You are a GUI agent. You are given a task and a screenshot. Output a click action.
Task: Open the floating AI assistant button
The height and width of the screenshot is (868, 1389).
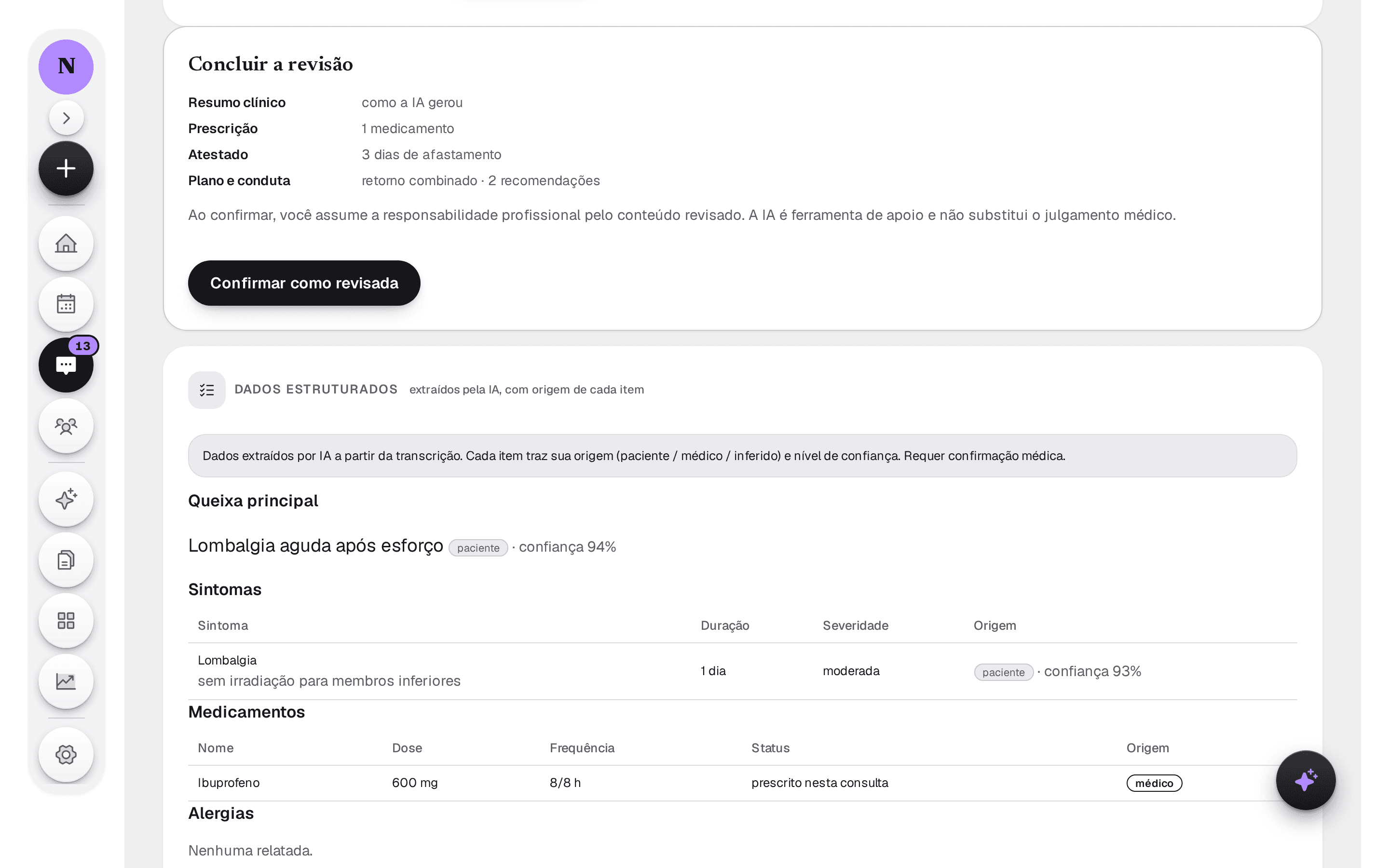click(1306, 780)
